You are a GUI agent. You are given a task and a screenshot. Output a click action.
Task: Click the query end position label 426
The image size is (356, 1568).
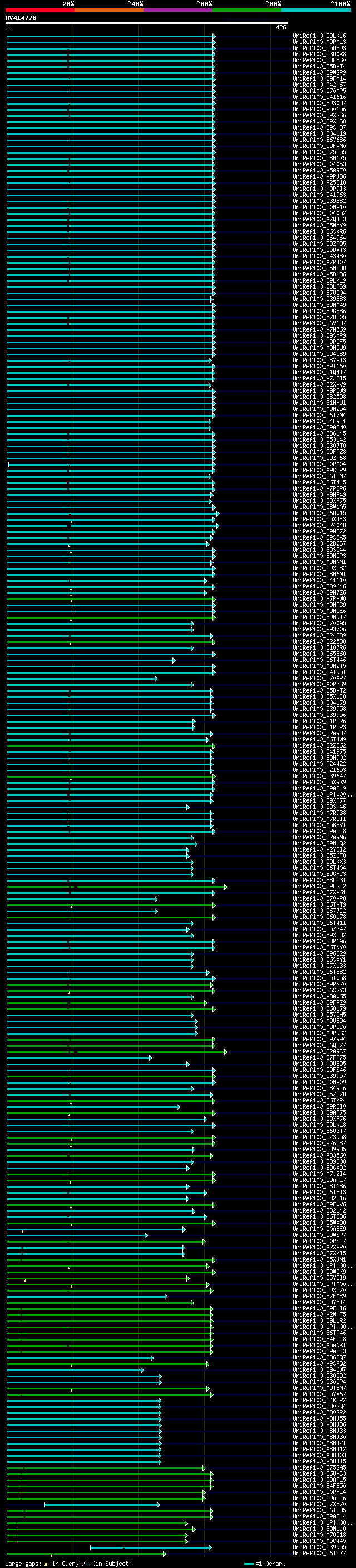tap(280, 27)
